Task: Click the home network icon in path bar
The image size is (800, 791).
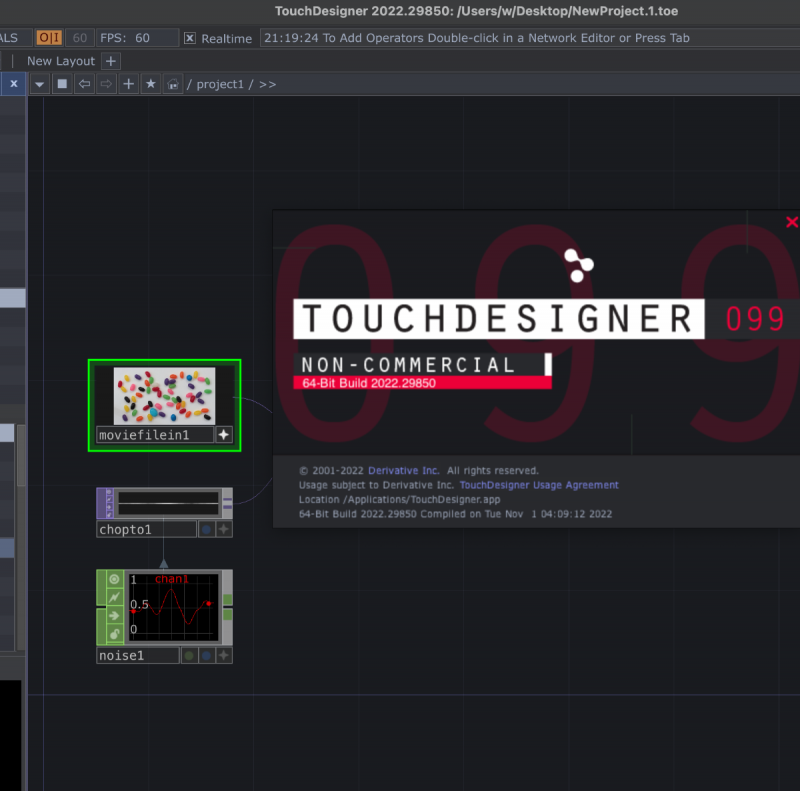Action: [173, 84]
